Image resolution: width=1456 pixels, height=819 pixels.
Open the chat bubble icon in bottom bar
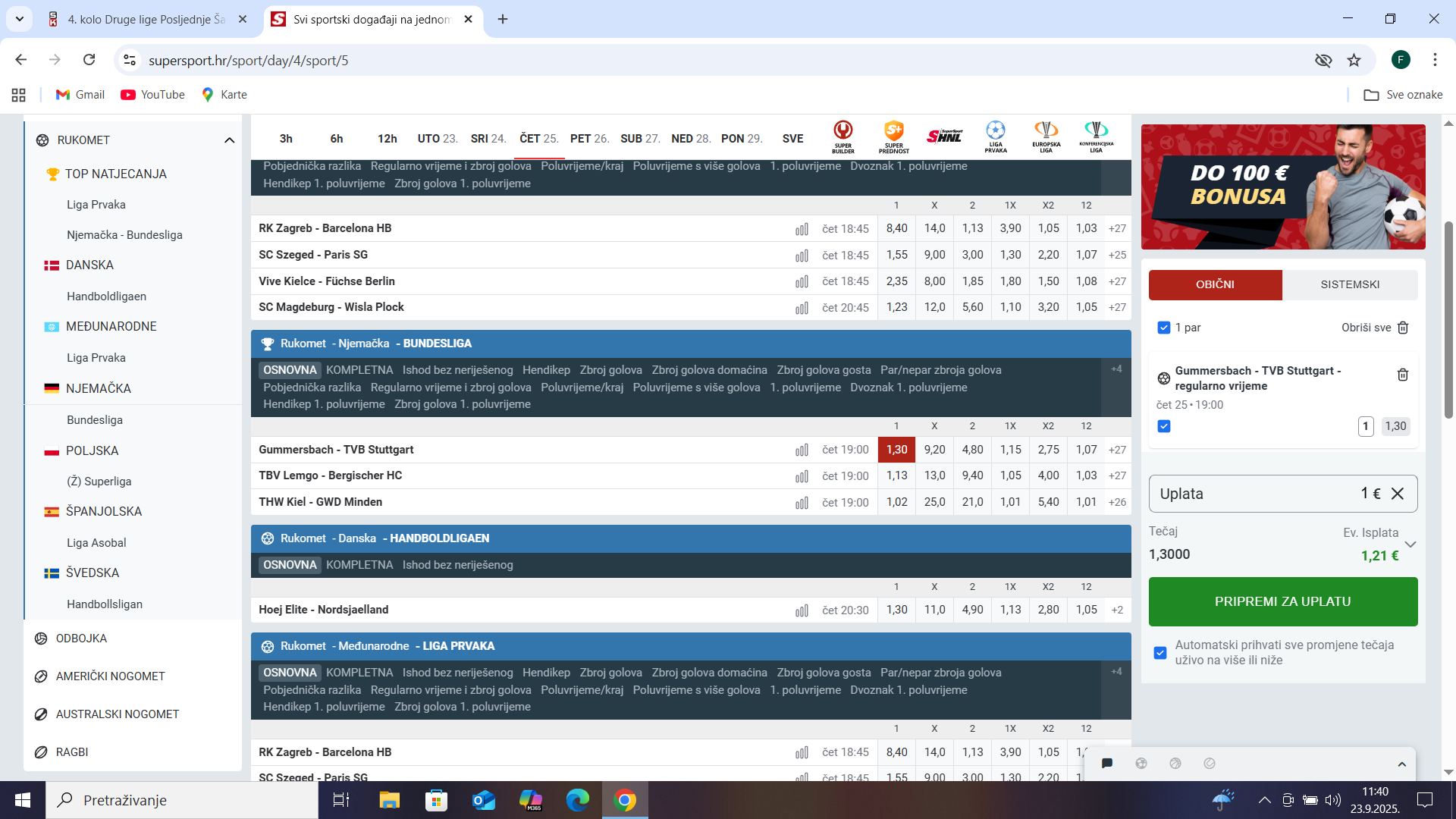pyautogui.click(x=1107, y=764)
